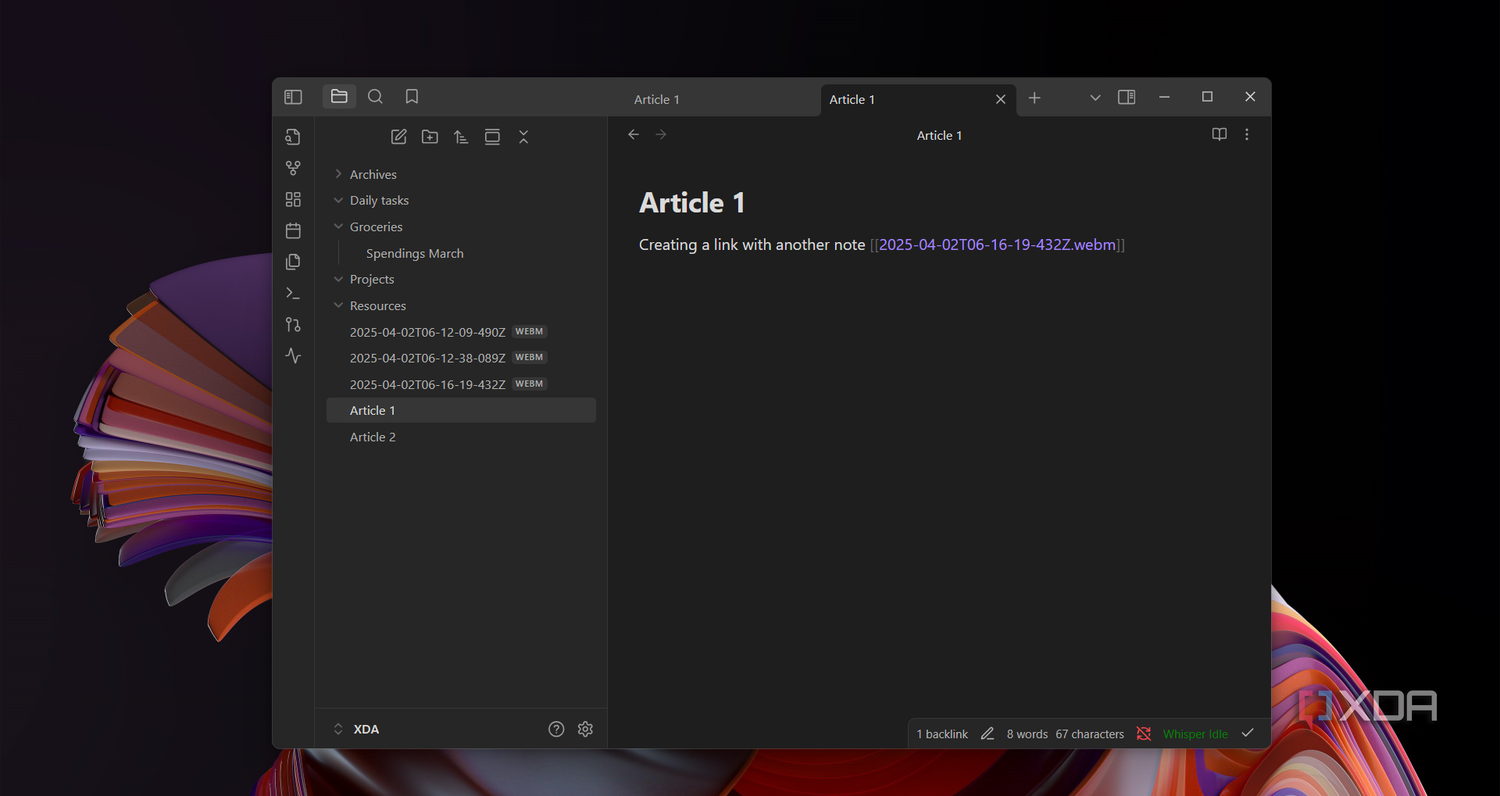The image size is (1500, 796).
Task: Close the active Article 1 tab
Action: pos(1000,99)
